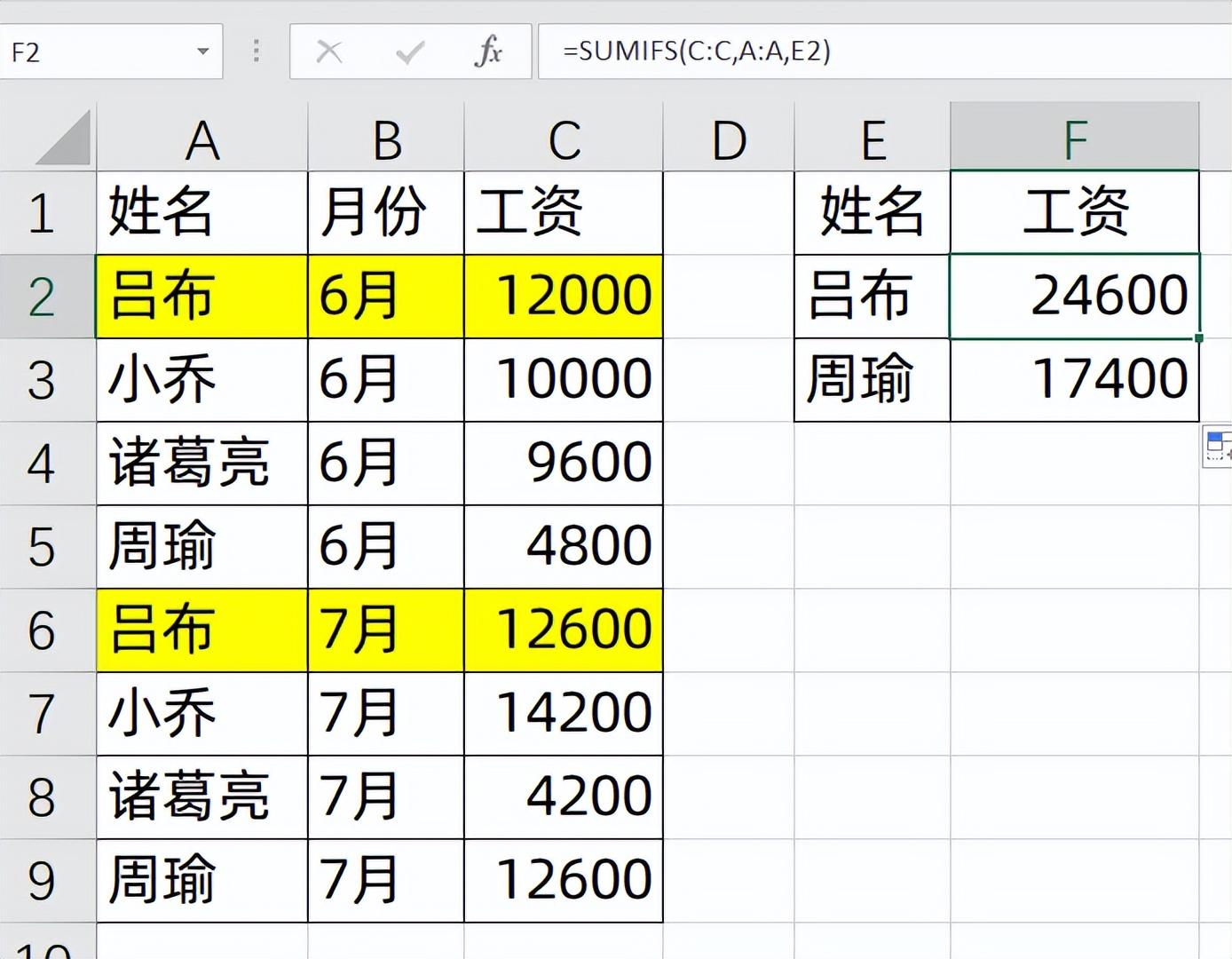This screenshot has width=1232, height=959.
Task: Click the Select All corner triangle
Action: click(x=64, y=138)
